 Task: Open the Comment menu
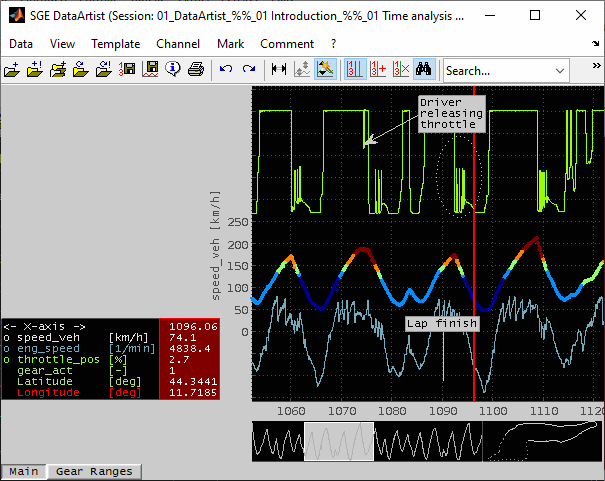click(x=287, y=44)
